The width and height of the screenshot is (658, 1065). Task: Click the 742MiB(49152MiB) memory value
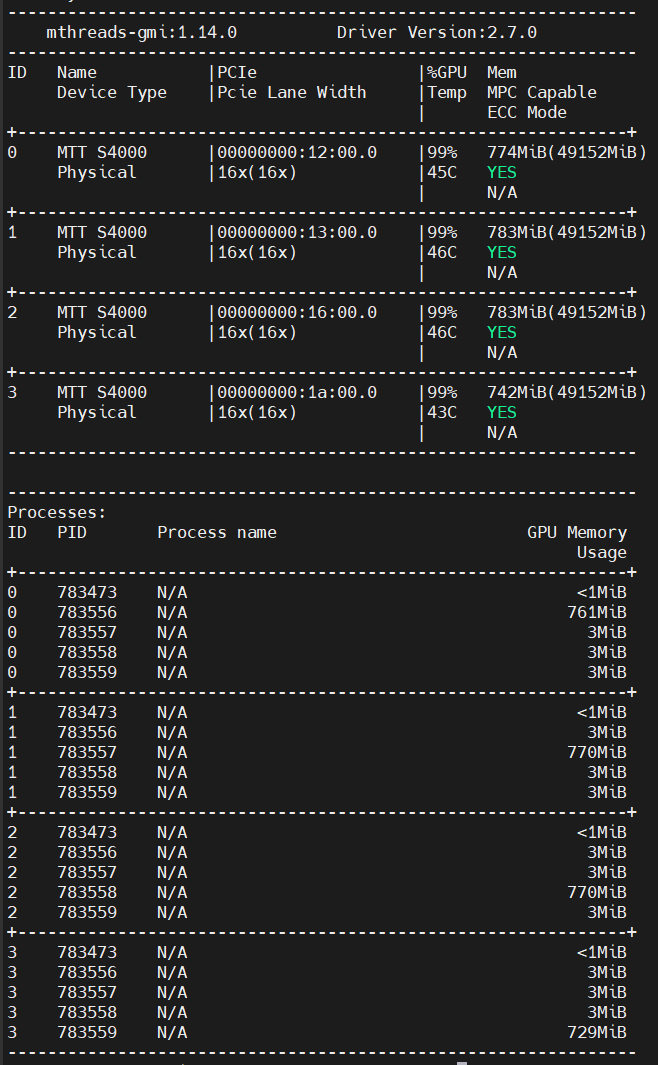coord(566,392)
